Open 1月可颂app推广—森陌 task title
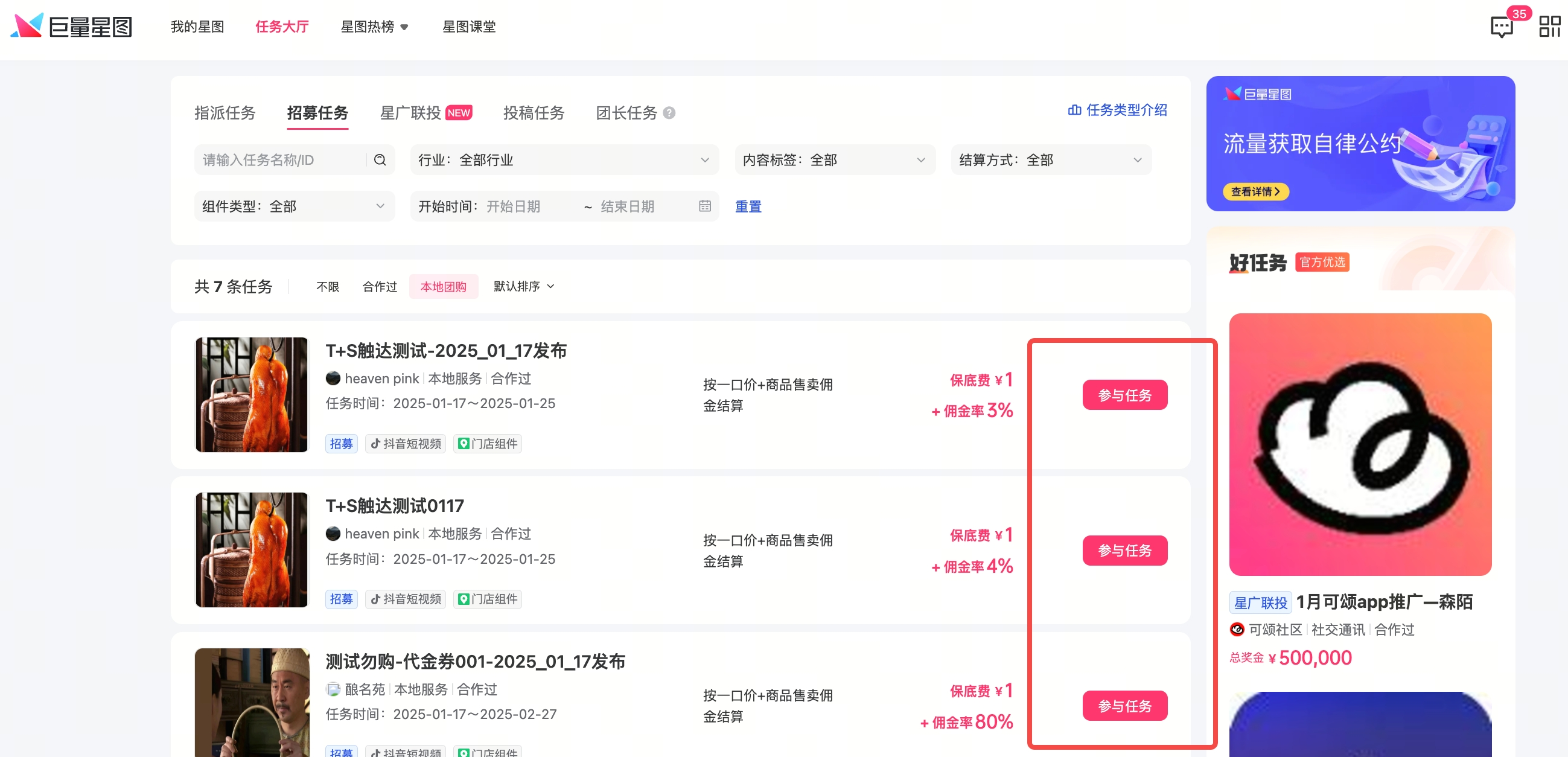The height and width of the screenshot is (757, 1568). coord(1383,602)
